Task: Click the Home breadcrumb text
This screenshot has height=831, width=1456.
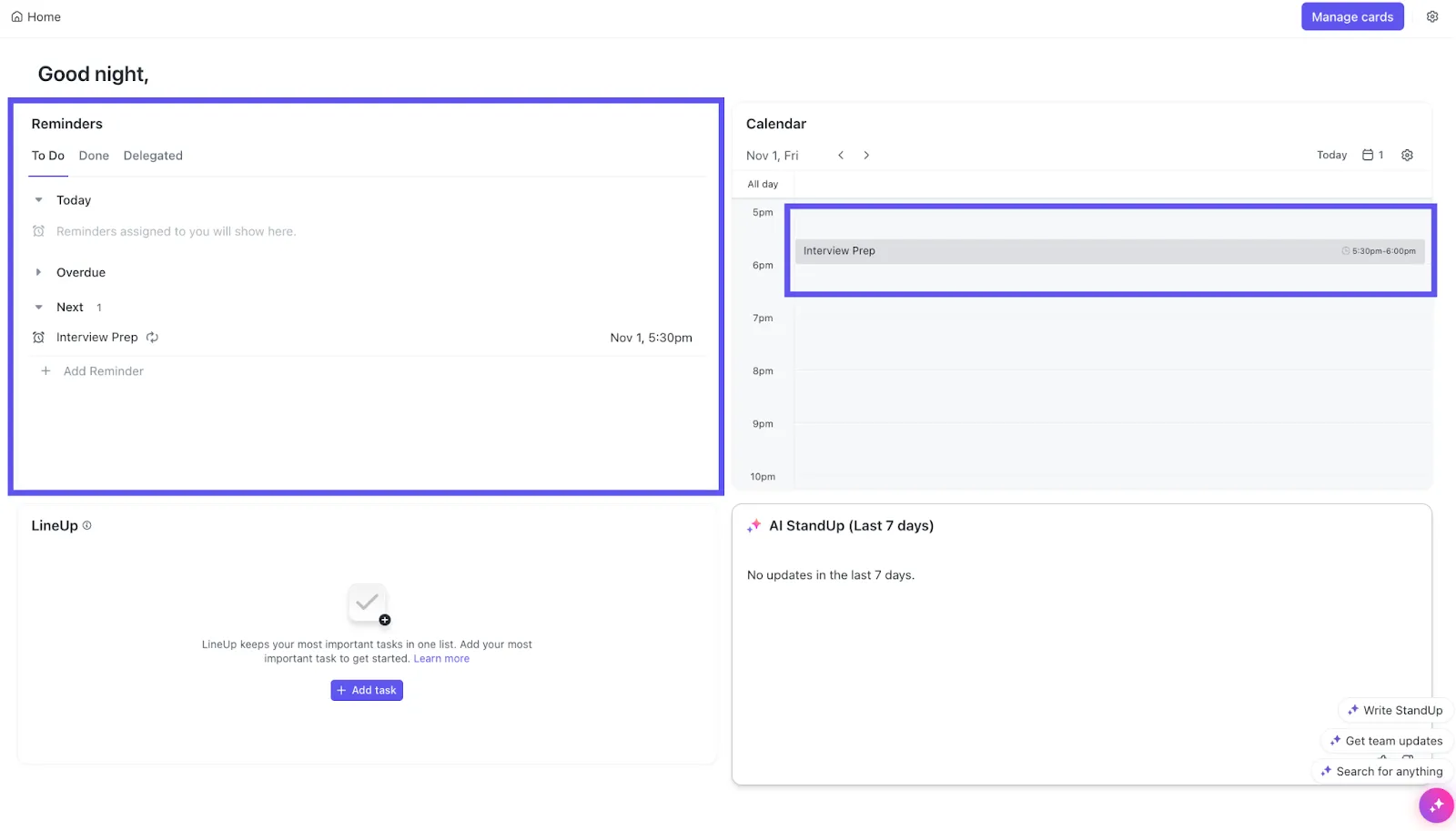Action: pyautogui.click(x=44, y=16)
